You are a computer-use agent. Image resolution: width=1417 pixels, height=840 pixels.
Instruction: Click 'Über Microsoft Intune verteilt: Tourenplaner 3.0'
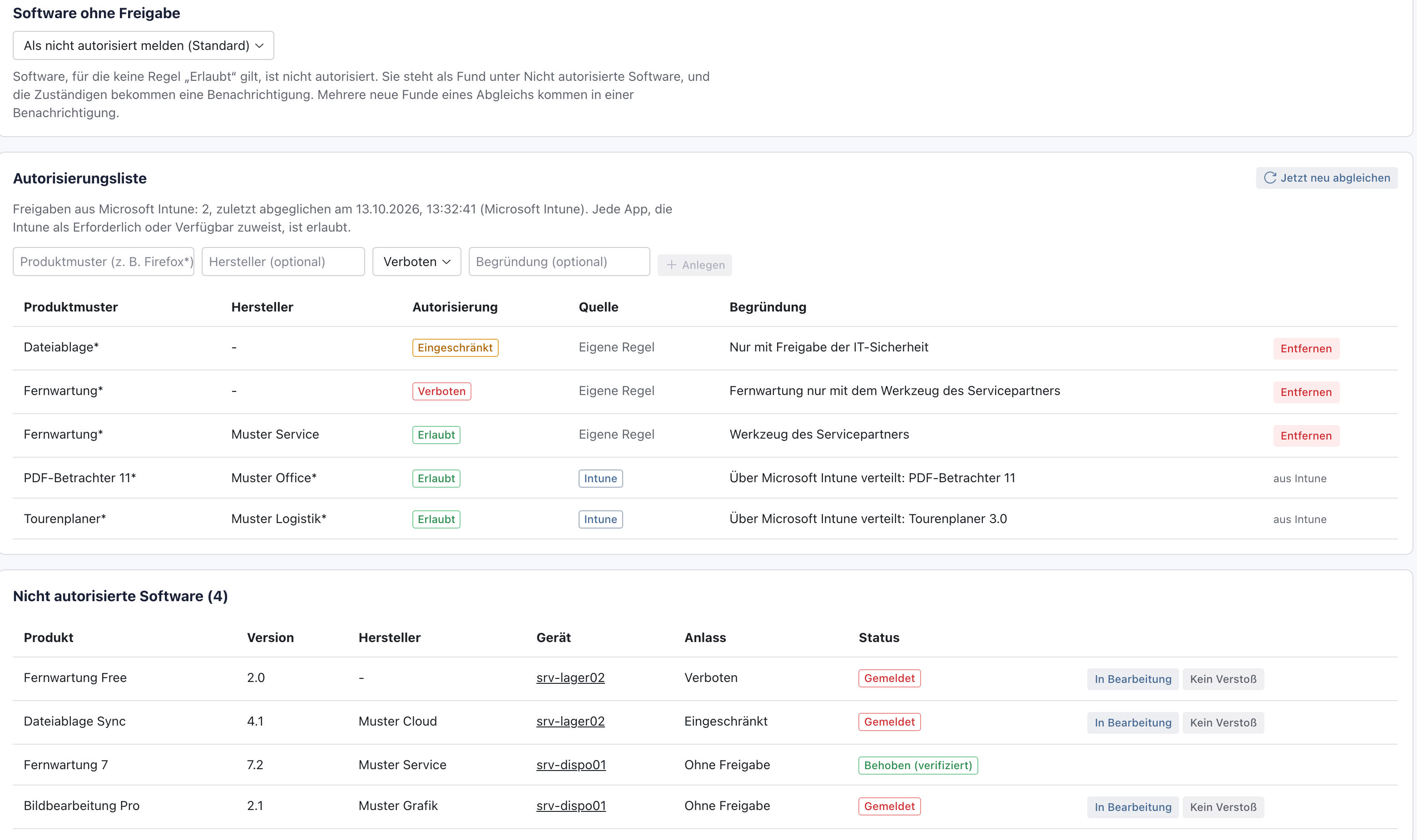868,519
